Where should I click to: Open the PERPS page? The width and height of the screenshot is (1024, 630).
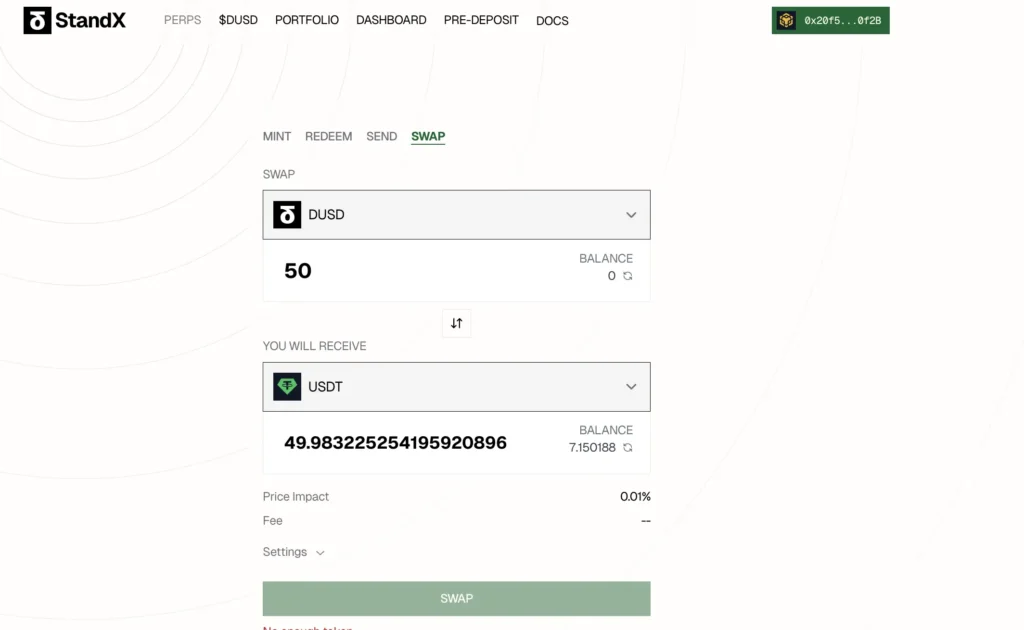coord(182,20)
